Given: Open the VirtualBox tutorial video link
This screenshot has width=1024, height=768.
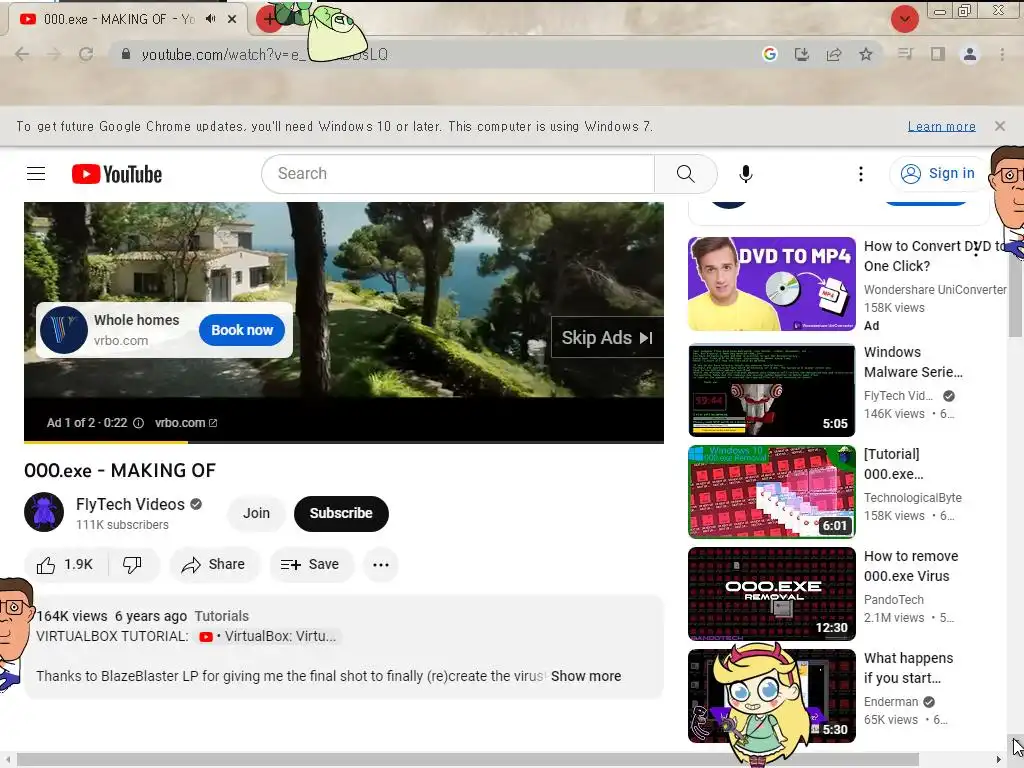Looking at the screenshot, I should coord(268,637).
